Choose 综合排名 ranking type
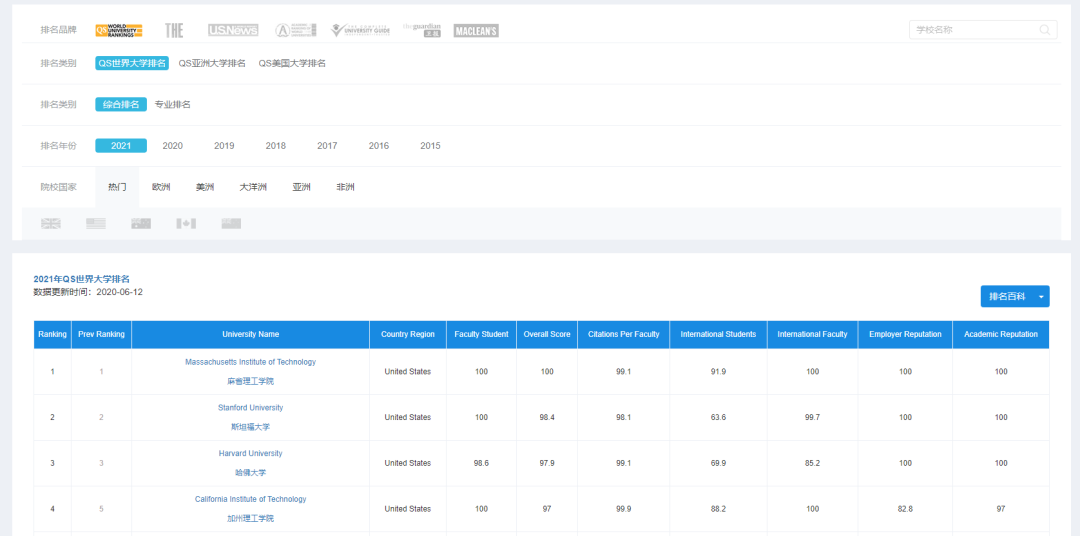This screenshot has width=1080, height=536. tap(121, 105)
